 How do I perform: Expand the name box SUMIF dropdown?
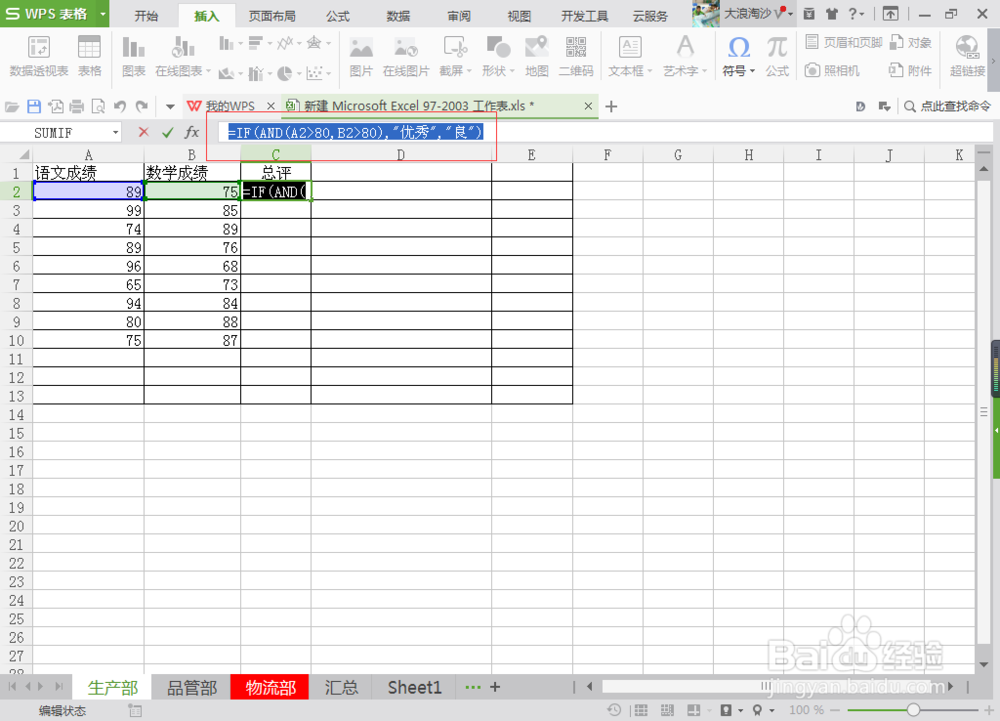click(x=115, y=133)
